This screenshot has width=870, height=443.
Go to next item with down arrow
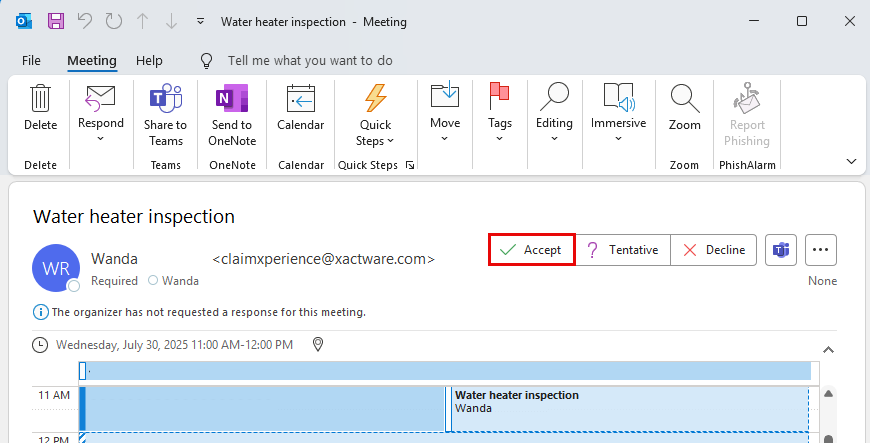coord(171,22)
